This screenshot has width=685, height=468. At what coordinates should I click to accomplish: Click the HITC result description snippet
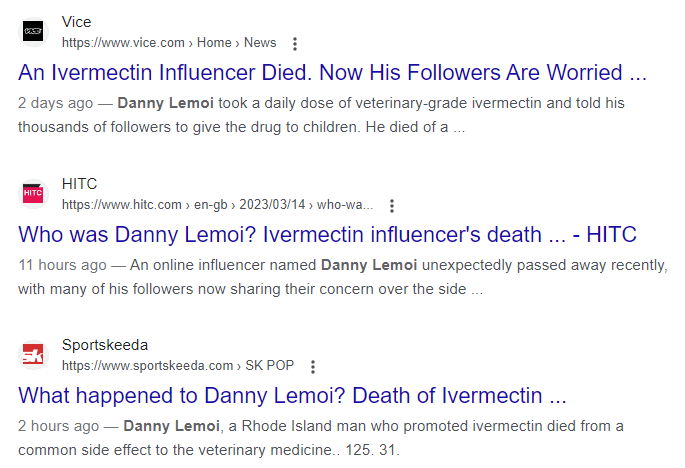point(340,277)
